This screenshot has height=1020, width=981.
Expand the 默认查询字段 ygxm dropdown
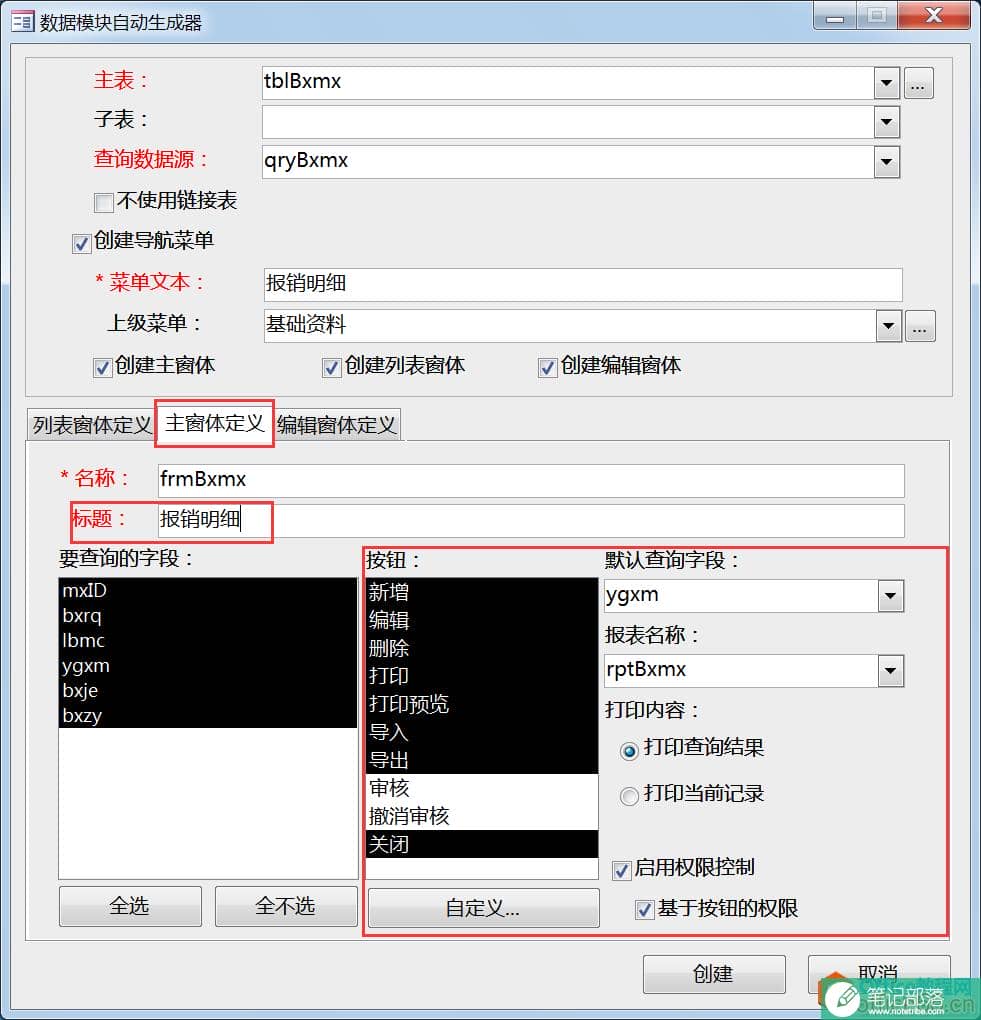(x=891, y=596)
